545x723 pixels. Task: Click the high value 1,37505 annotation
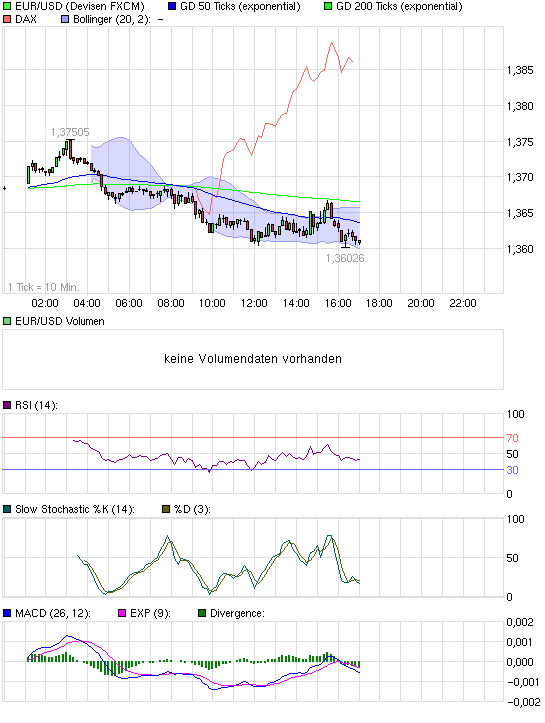click(x=70, y=132)
